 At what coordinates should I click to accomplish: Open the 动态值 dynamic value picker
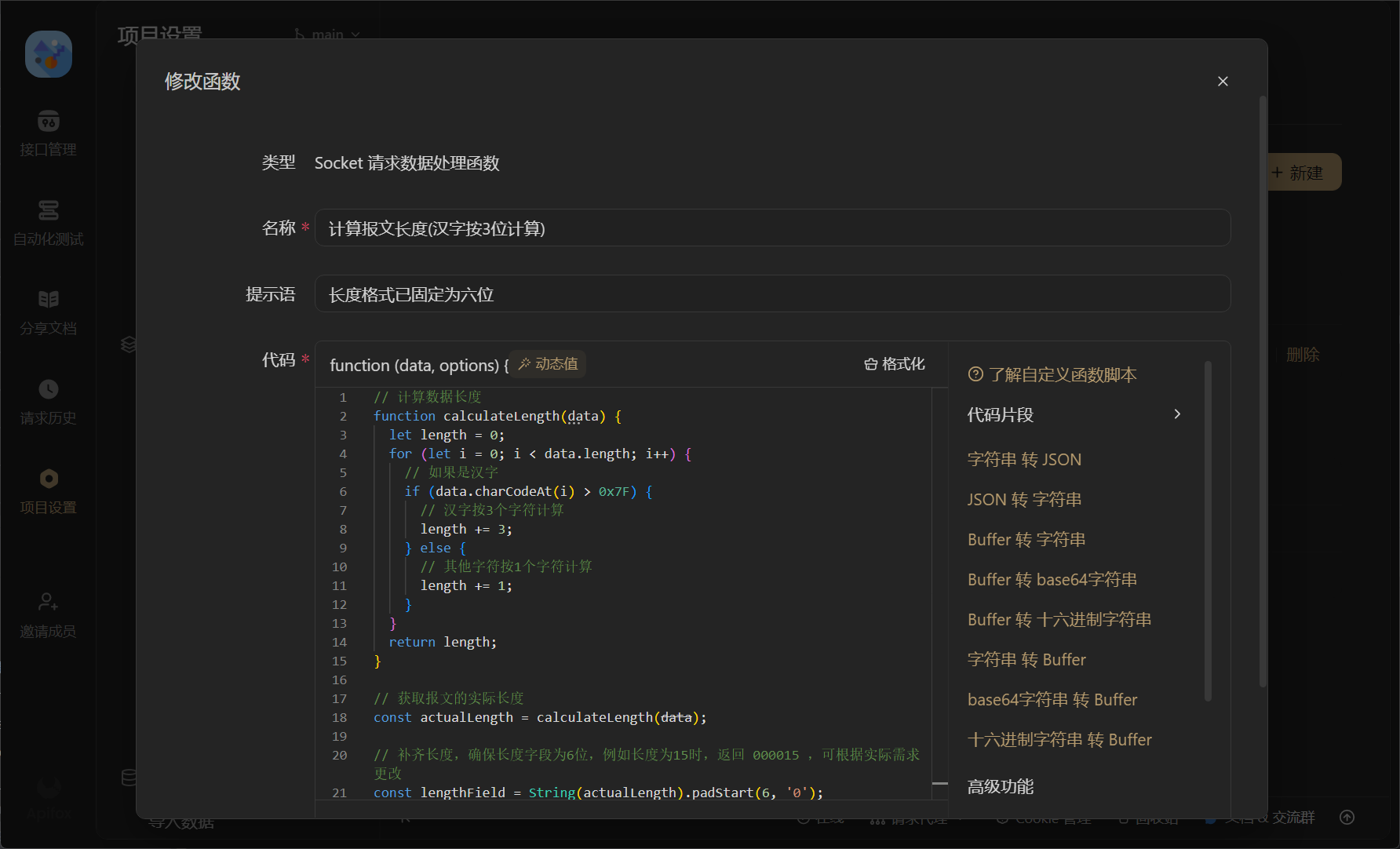[x=548, y=364]
